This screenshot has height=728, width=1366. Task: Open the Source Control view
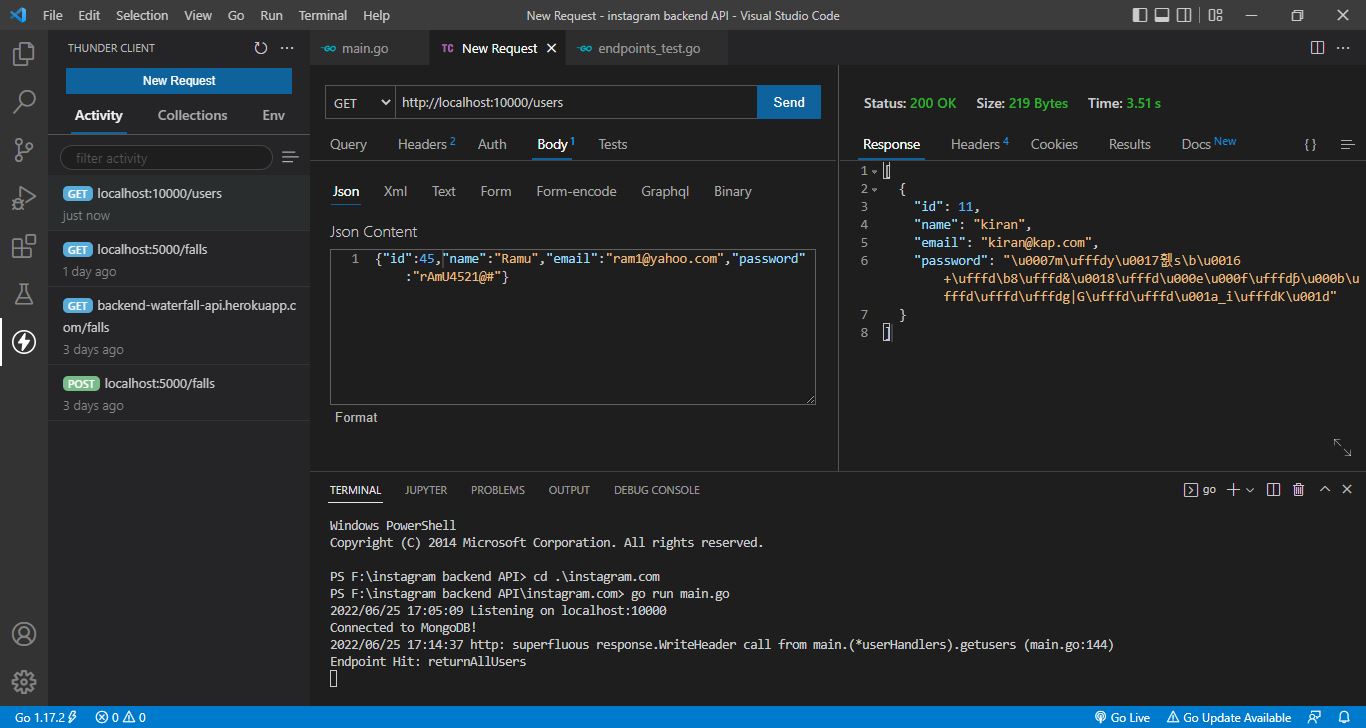click(x=24, y=150)
